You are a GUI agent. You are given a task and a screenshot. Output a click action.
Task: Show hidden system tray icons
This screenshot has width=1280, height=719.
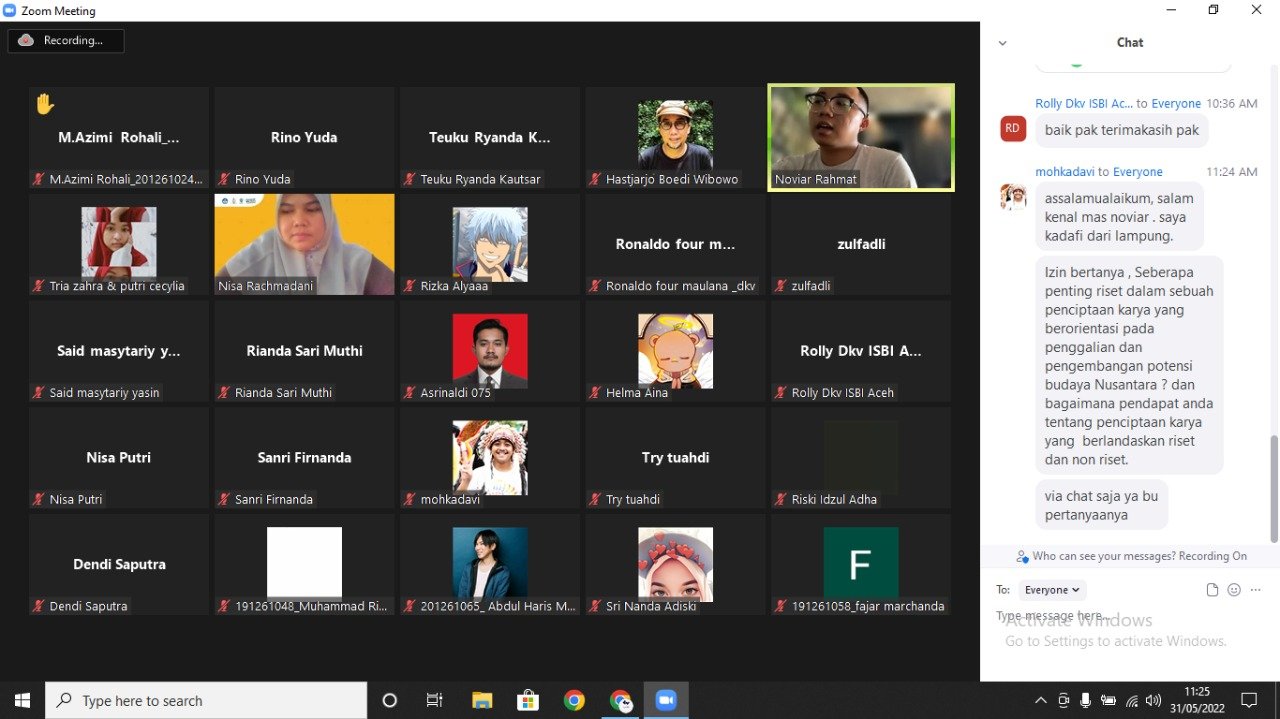click(x=1041, y=700)
